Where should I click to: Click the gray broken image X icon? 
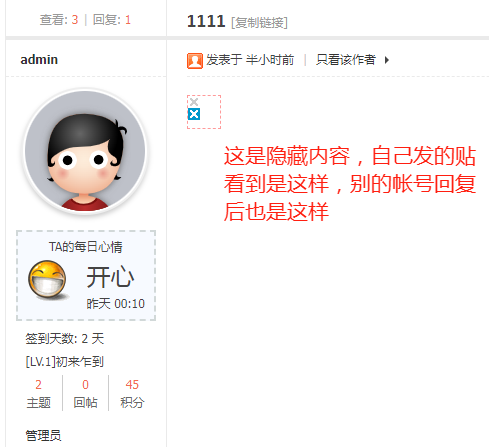pos(194,102)
